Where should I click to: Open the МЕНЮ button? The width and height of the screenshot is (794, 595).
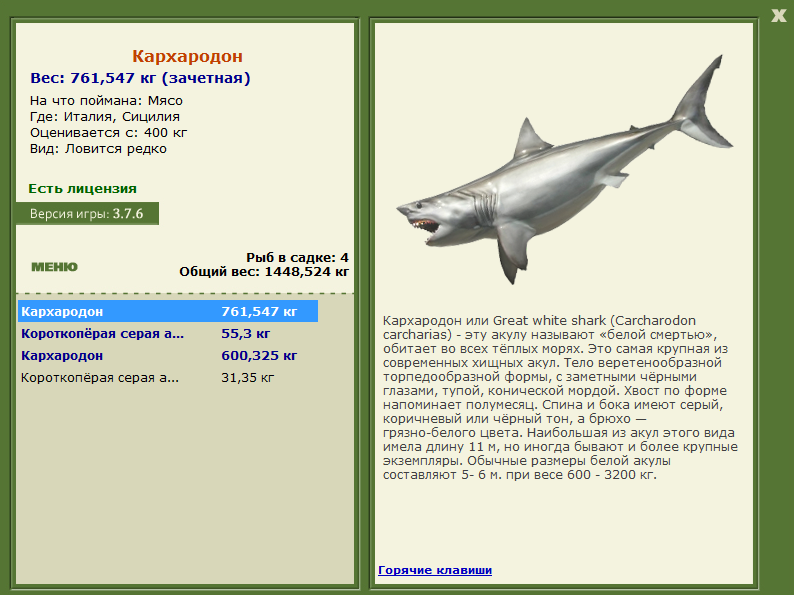55,267
